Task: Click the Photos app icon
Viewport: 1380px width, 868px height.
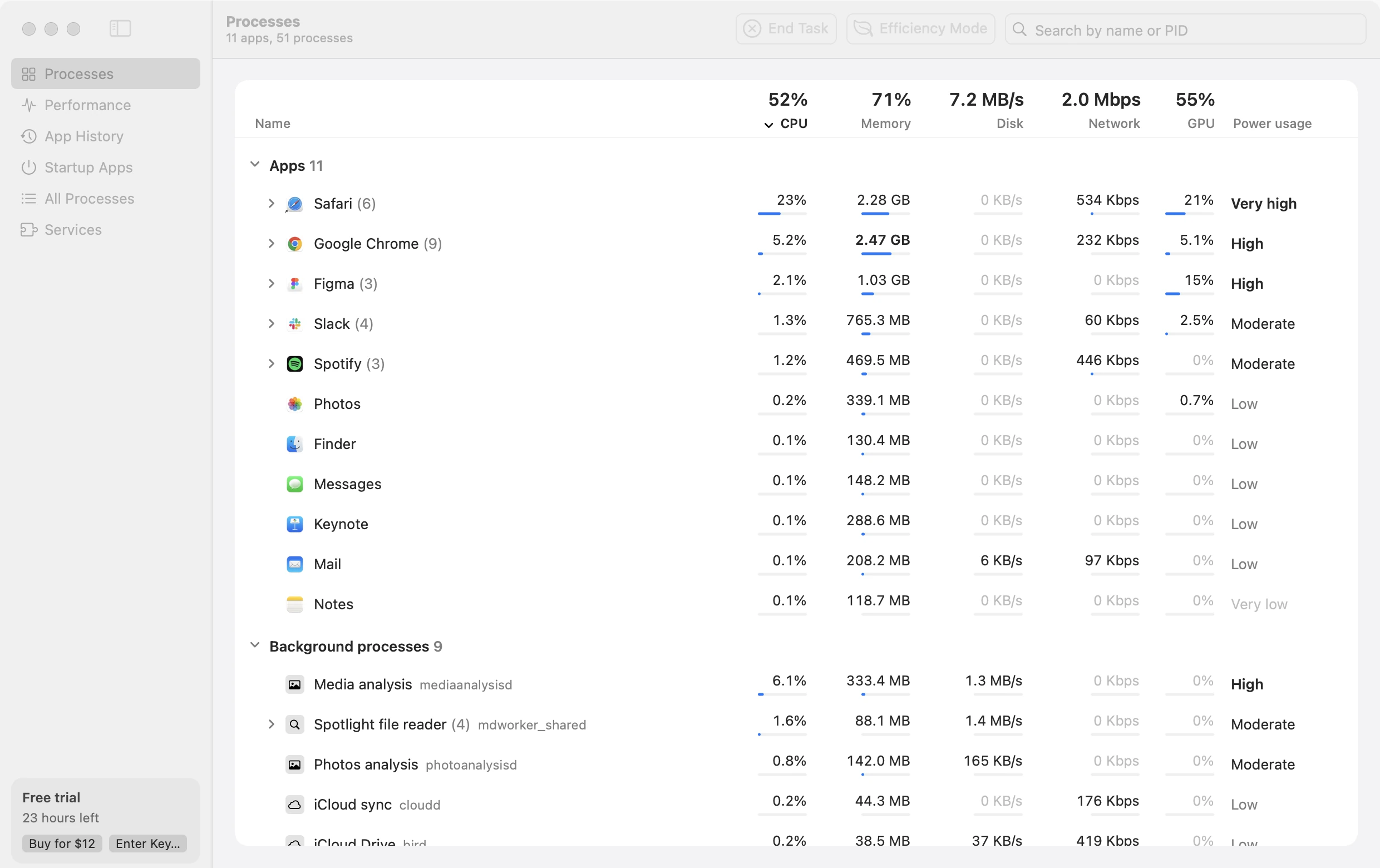Action: (294, 404)
